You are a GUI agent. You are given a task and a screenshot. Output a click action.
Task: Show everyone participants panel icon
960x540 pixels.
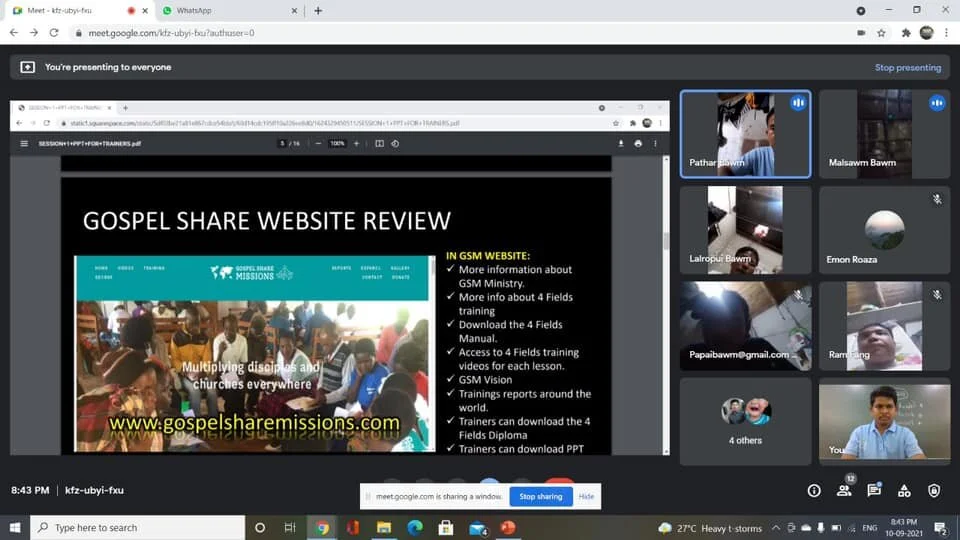844,490
